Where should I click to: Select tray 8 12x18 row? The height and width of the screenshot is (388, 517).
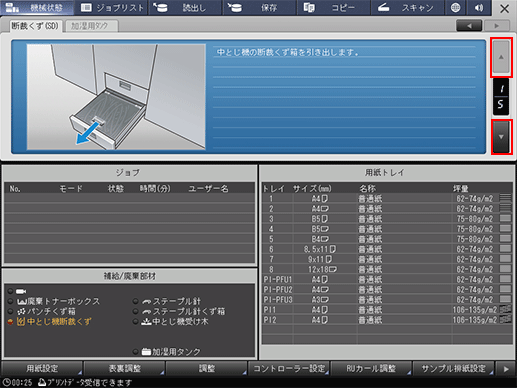coord(387,269)
